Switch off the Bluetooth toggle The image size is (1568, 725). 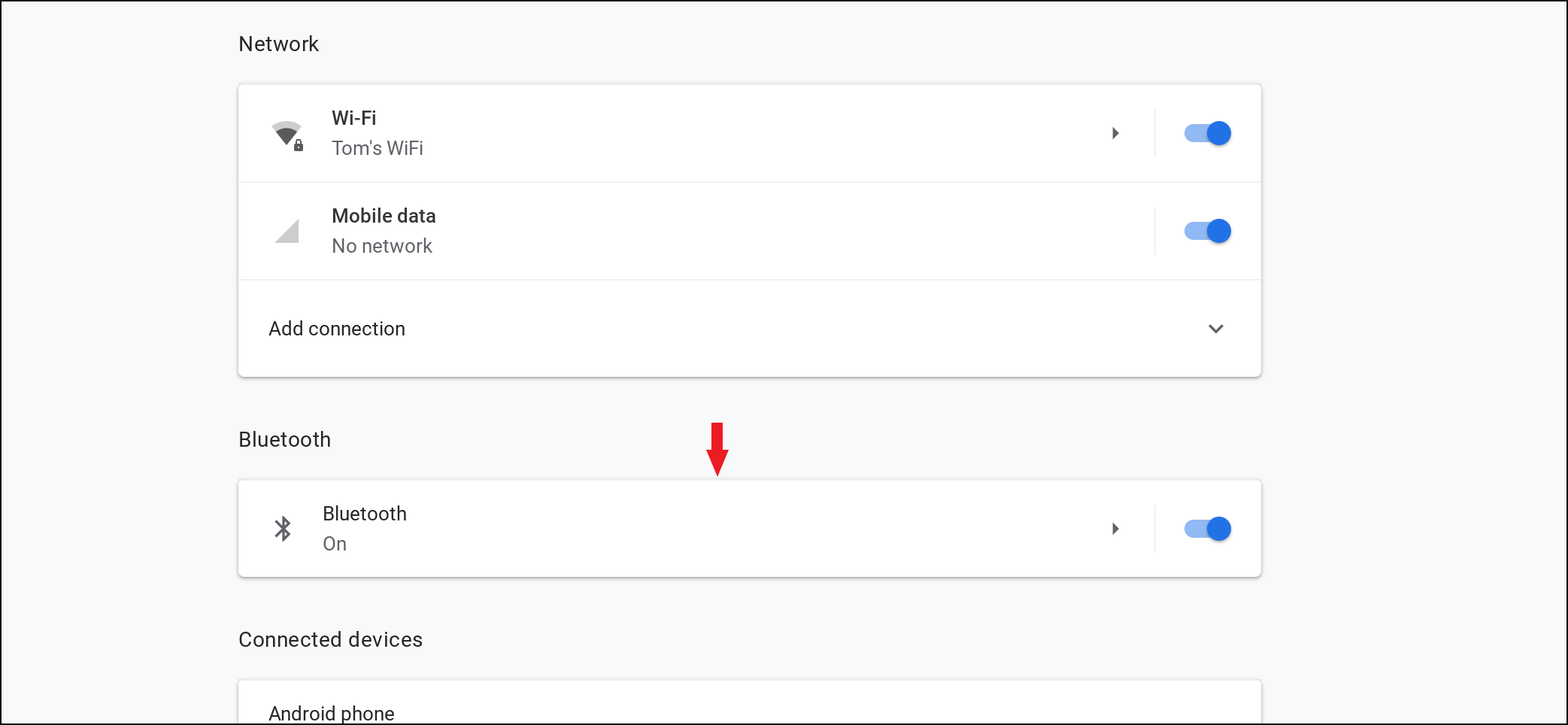pos(1207,529)
